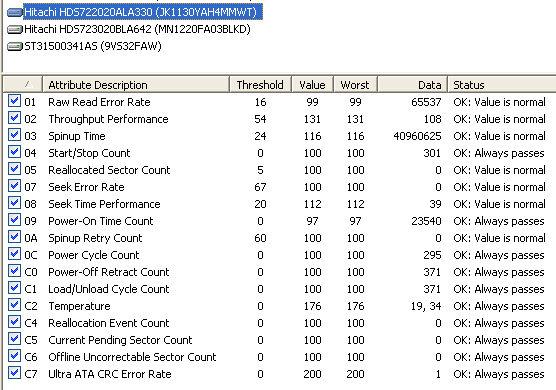Select the Start/Stop Count attribute name
The width and height of the screenshot is (556, 390).
coord(89,153)
